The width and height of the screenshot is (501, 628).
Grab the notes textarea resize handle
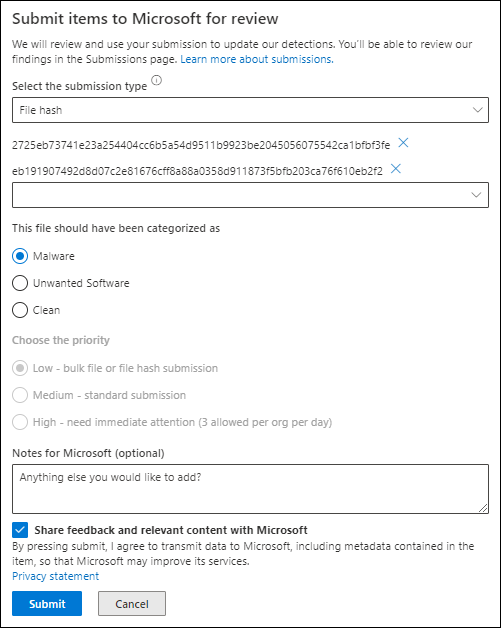(x=483, y=508)
